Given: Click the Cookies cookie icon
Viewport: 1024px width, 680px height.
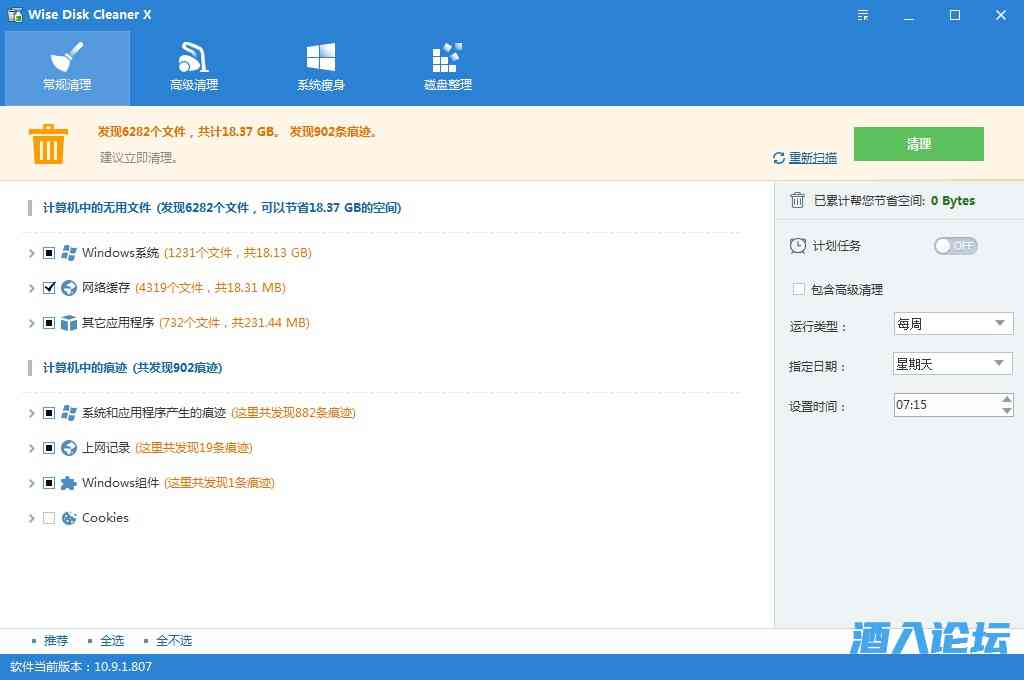Looking at the screenshot, I should [x=69, y=518].
